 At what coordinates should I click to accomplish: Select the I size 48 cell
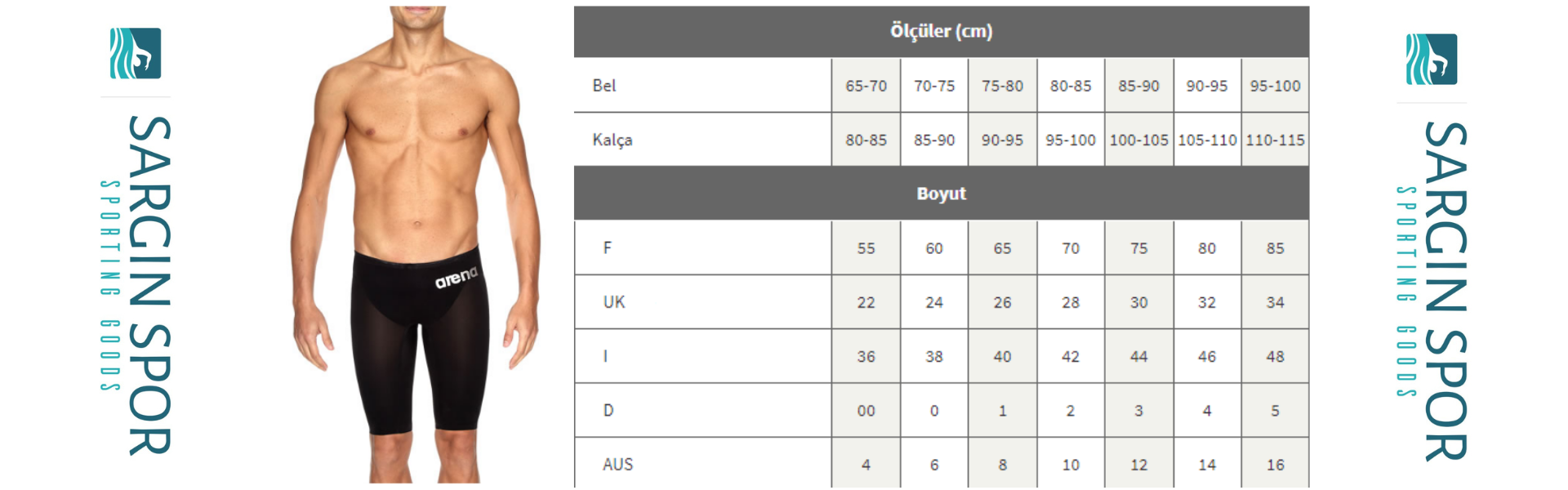tap(1275, 356)
